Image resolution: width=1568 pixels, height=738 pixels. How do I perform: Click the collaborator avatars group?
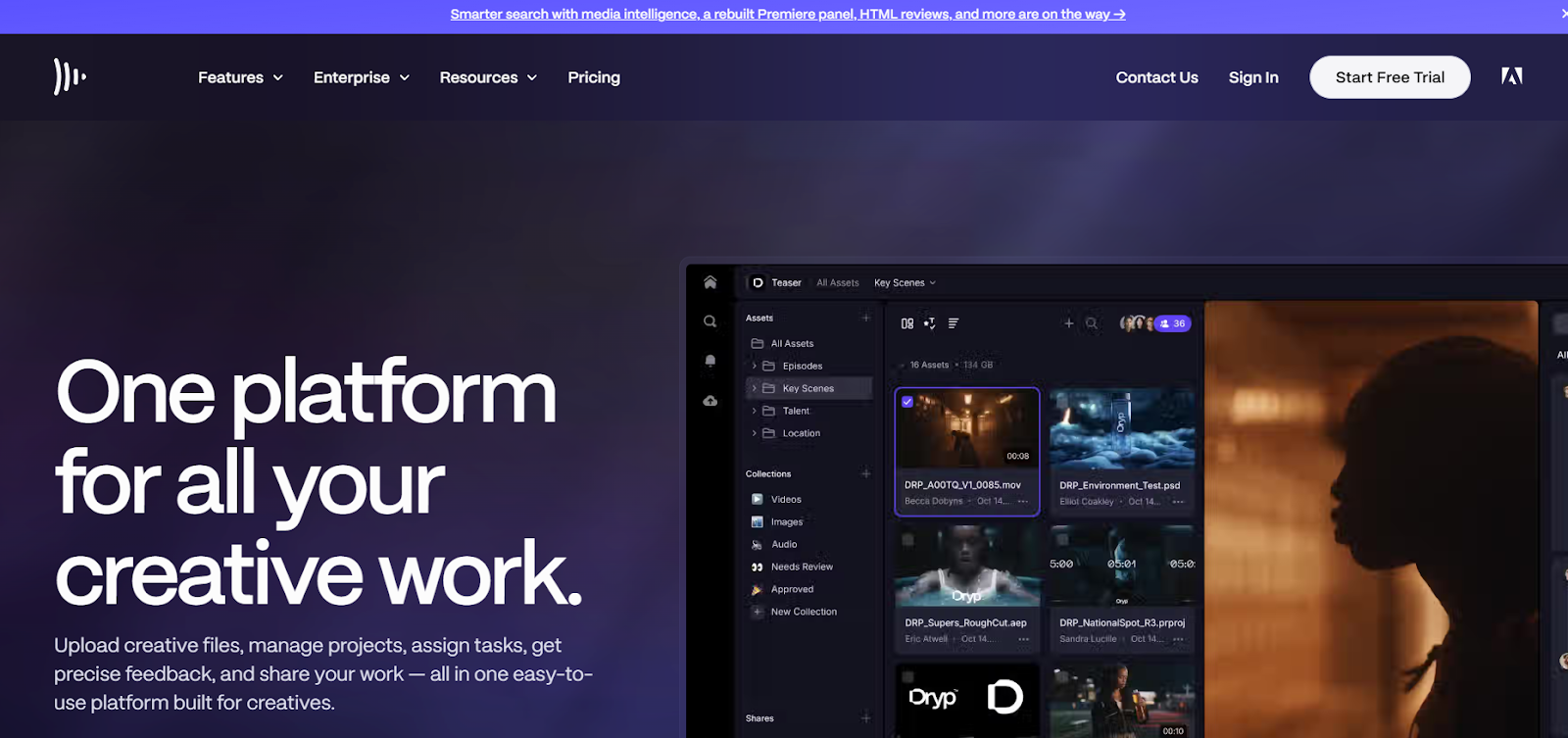(x=1137, y=323)
